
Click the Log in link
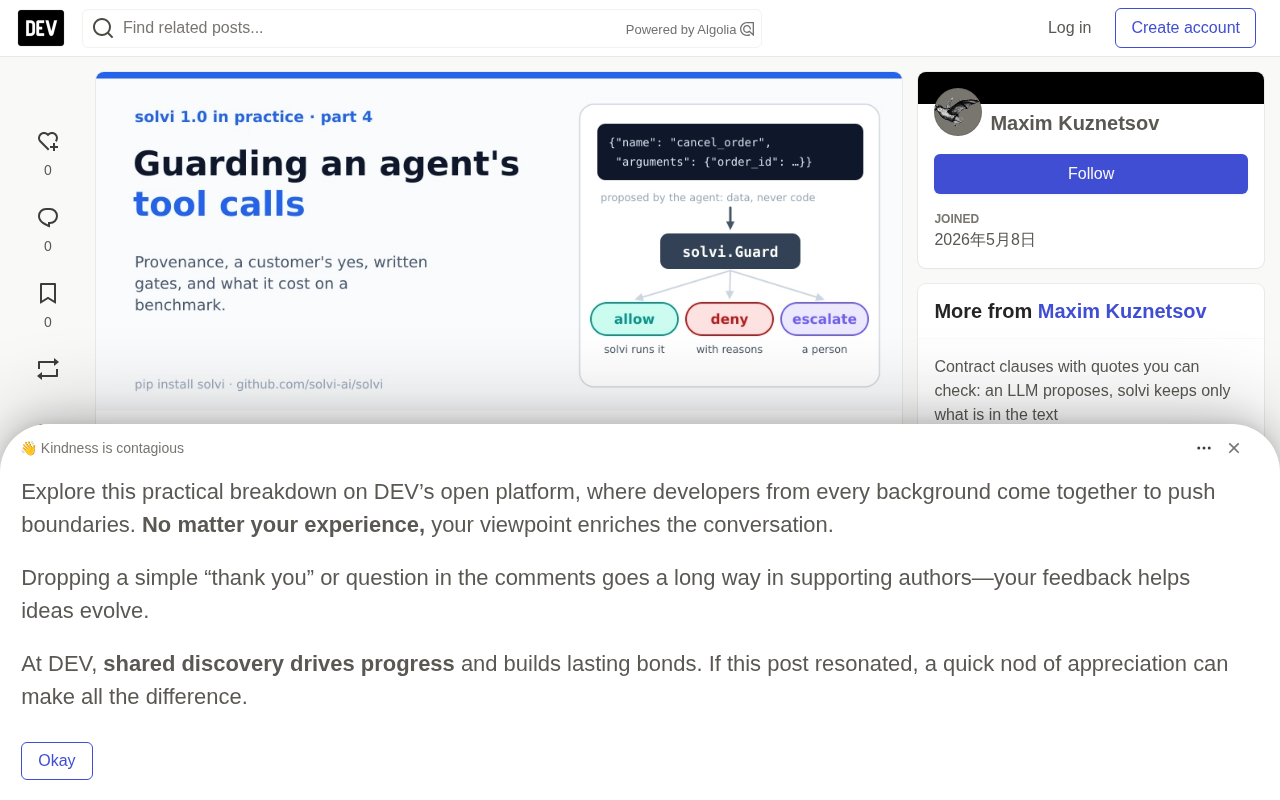tap(1069, 28)
